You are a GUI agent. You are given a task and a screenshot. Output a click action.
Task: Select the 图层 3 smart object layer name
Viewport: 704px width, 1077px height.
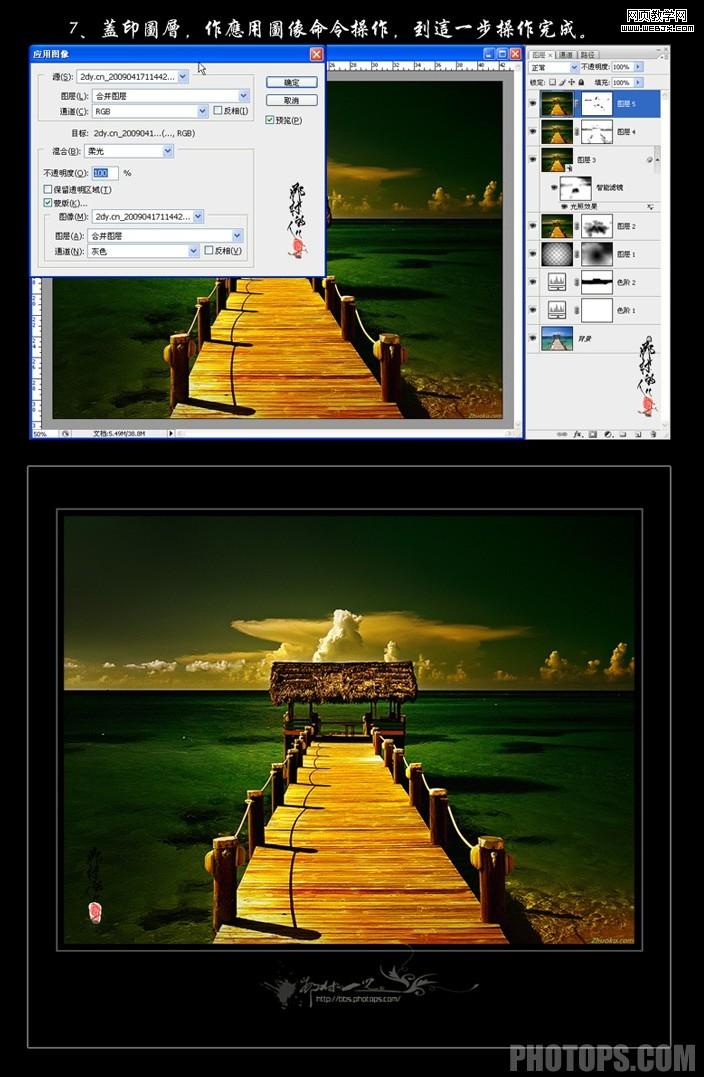pyautogui.click(x=587, y=159)
